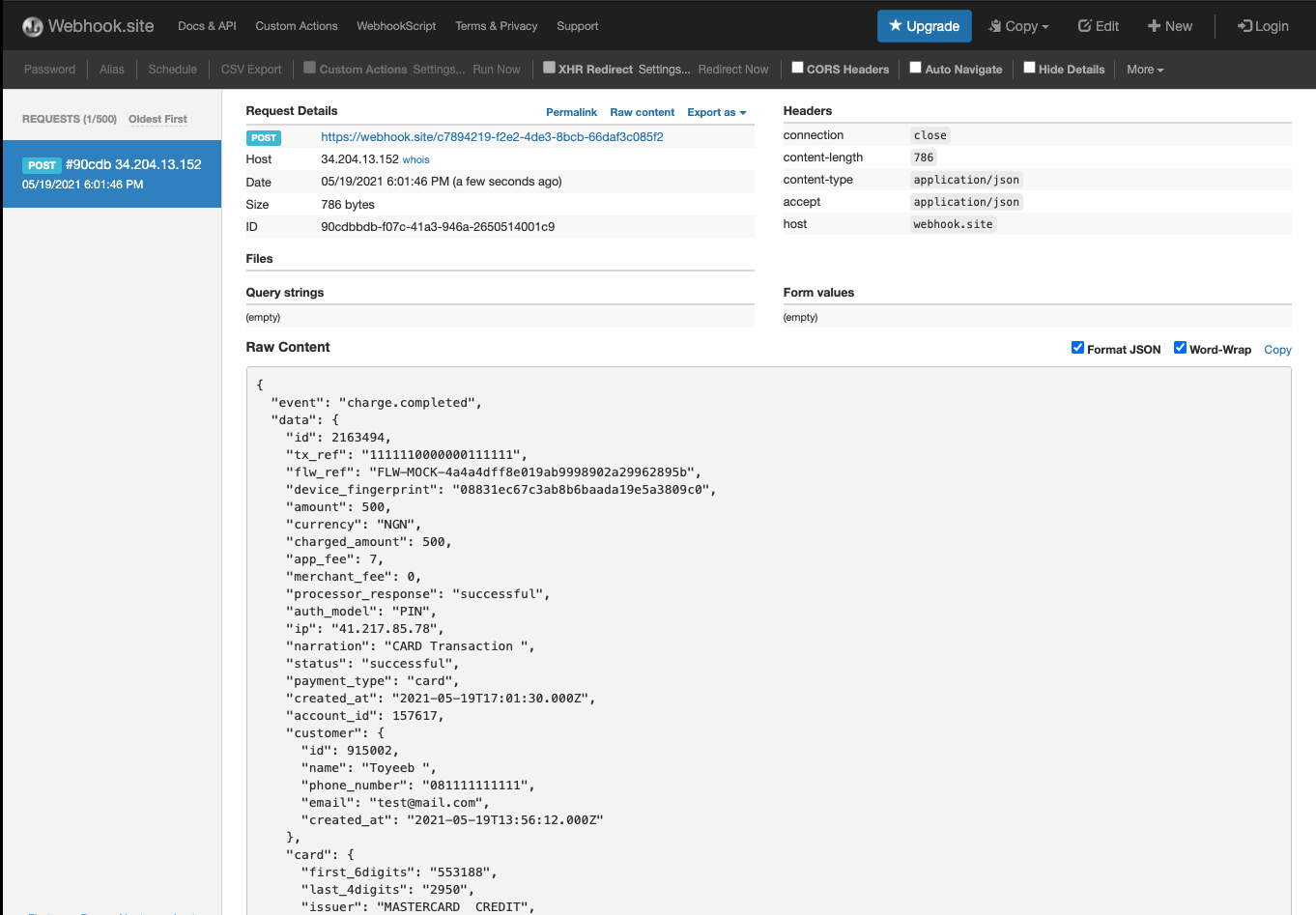1316x915 pixels.
Task: Click the Query strings section heading
Action: (285, 293)
